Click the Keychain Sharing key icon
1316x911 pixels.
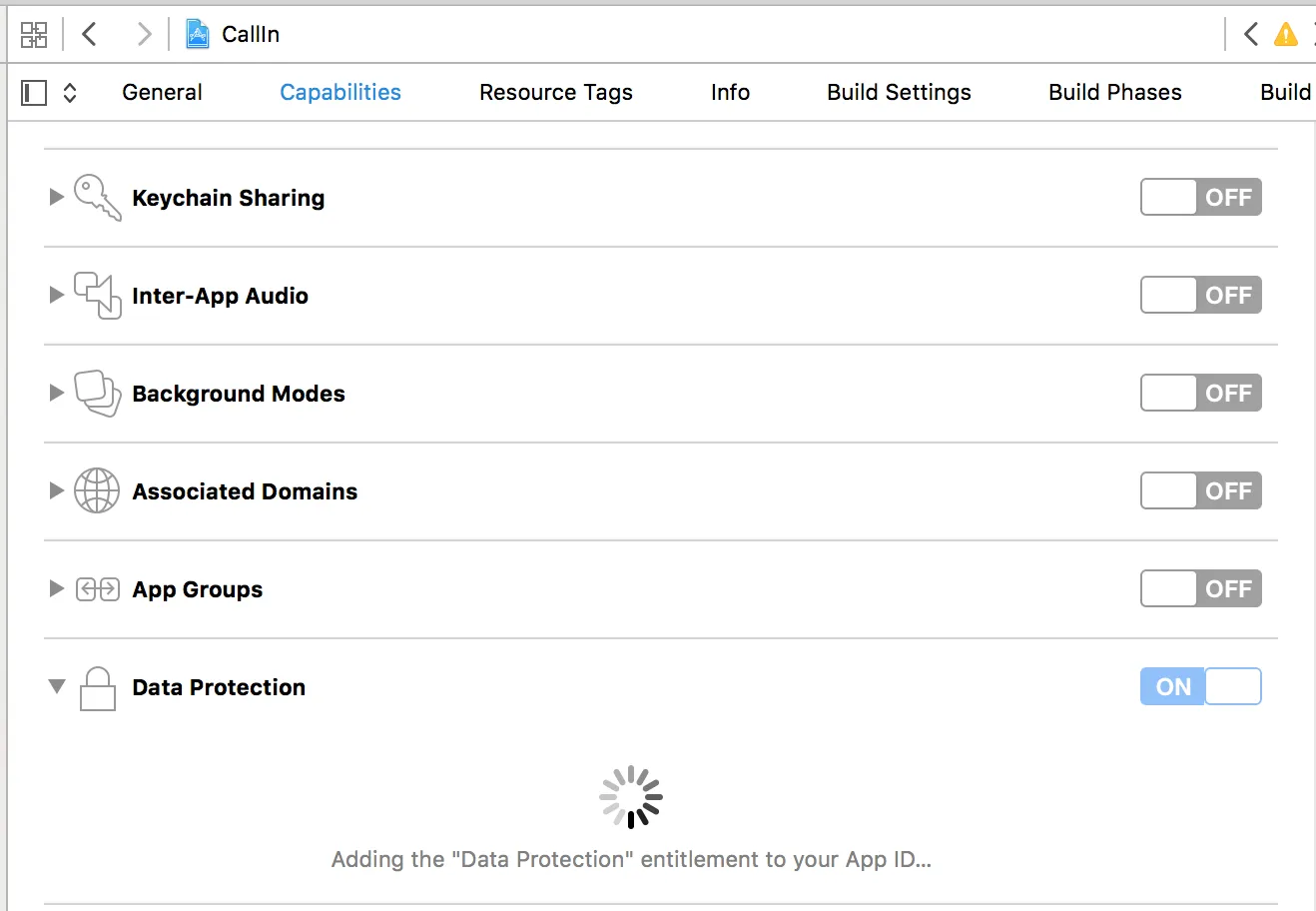[97, 198]
